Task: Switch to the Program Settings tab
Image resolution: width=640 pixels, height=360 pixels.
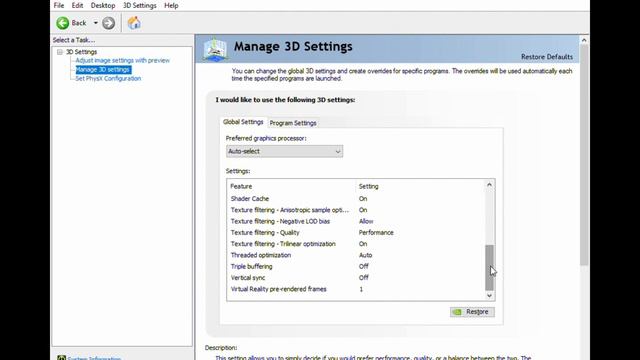Action: (293, 123)
